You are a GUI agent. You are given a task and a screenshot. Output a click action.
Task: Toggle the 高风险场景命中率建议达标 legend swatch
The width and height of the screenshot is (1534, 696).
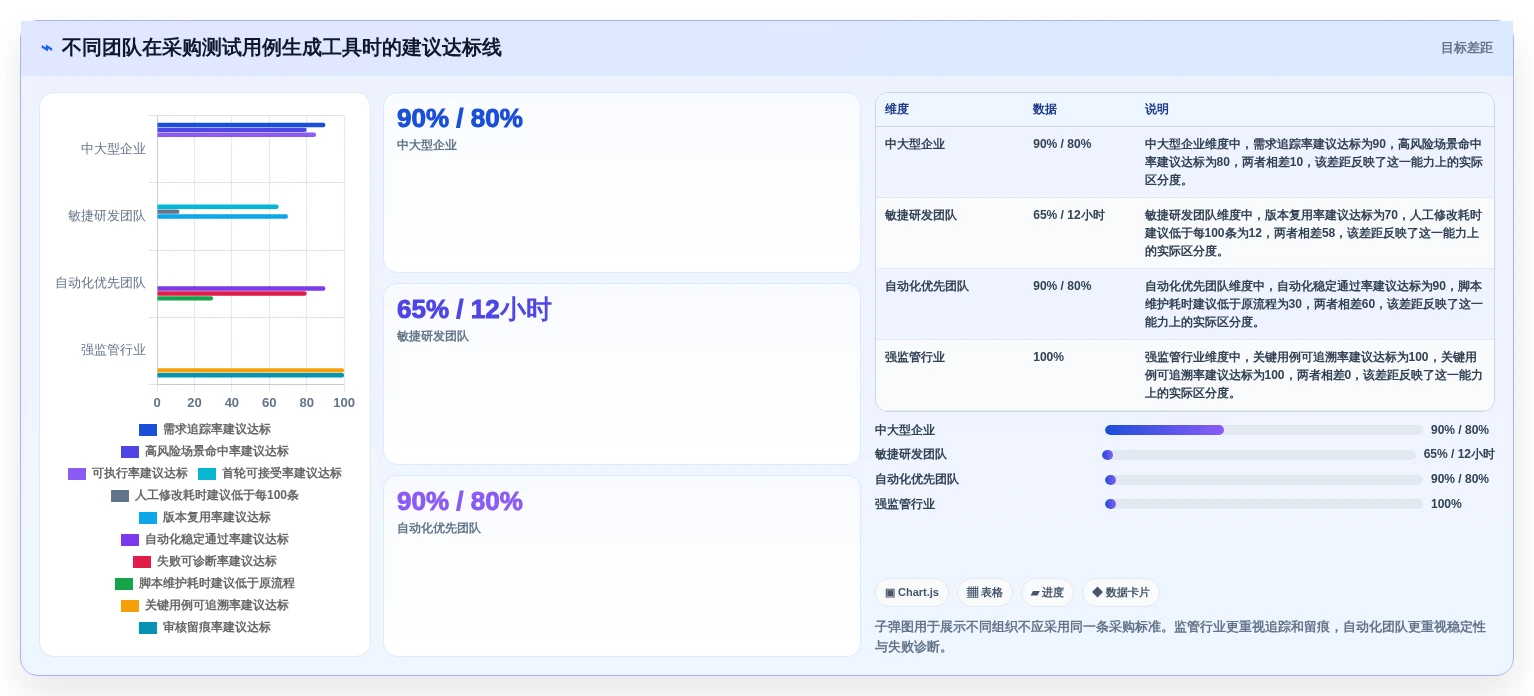(x=130, y=452)
